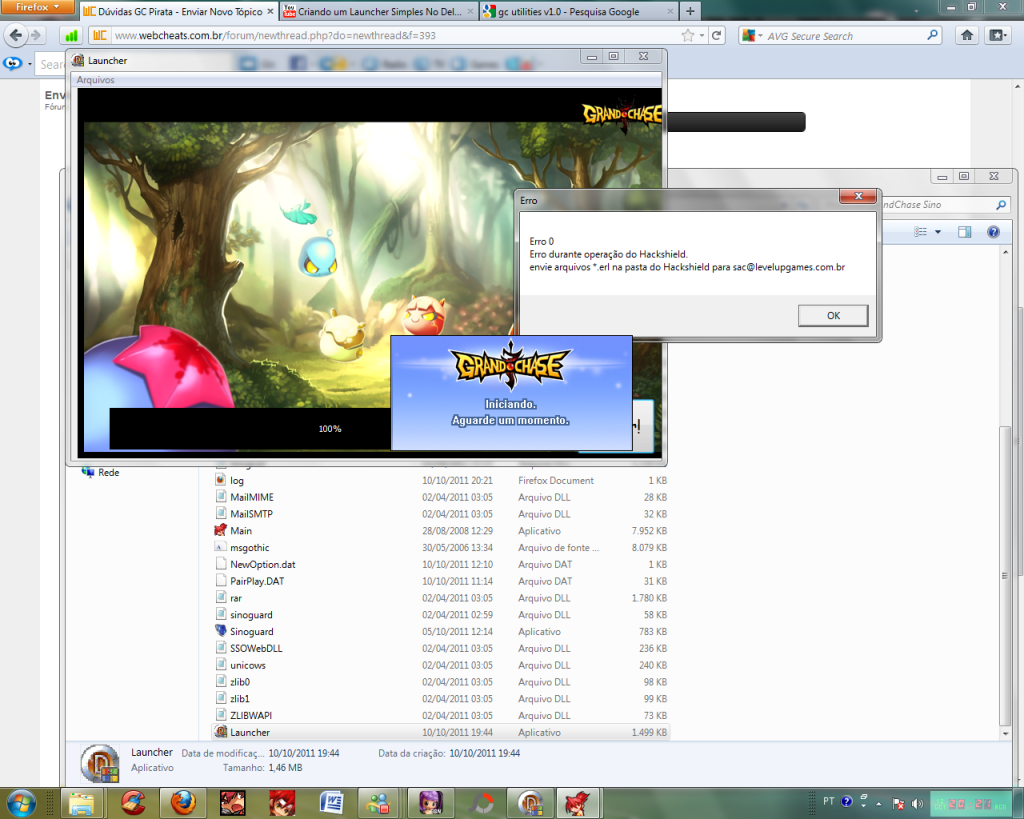Open Microsoft Word from the taskbar
The width and height of the screenshot is (1024, 819).
tap(331, 802)
